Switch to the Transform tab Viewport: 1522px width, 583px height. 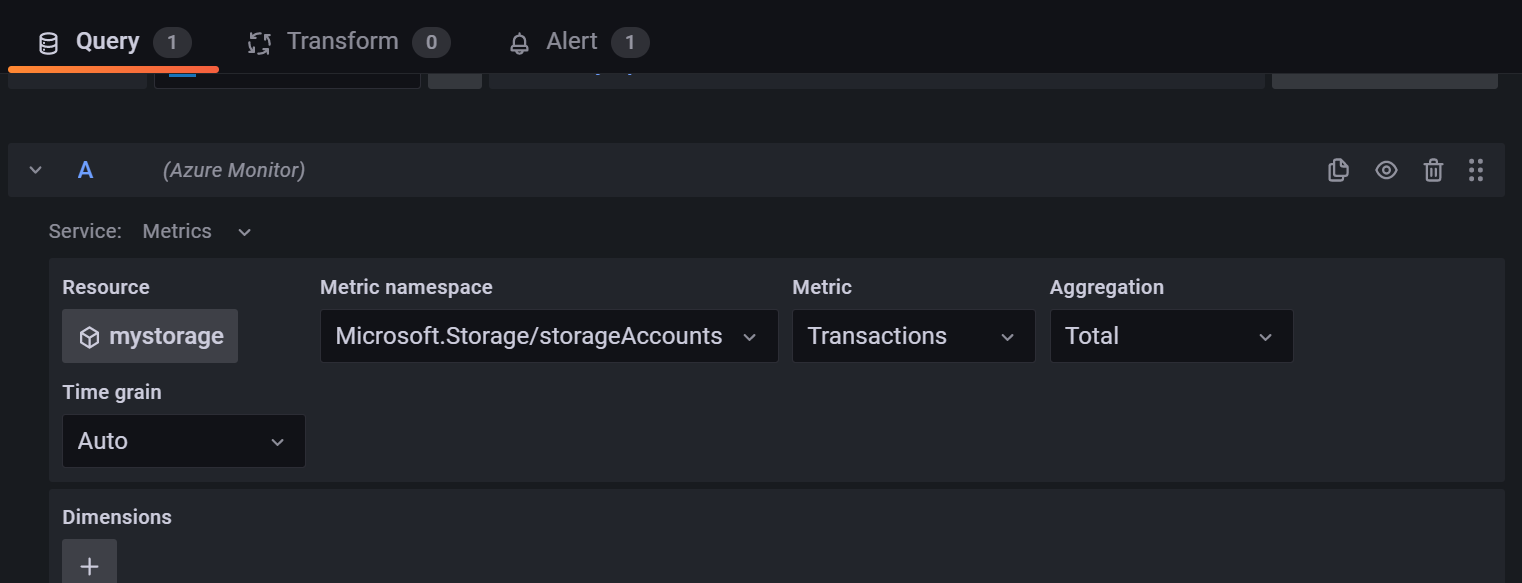click(x=342, y=41)
